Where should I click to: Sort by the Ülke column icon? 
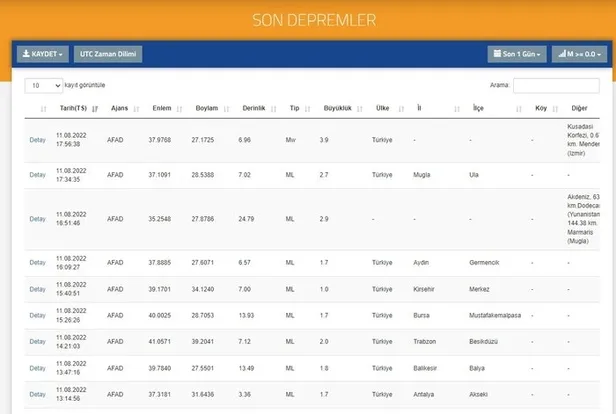[x=401, y=109]
